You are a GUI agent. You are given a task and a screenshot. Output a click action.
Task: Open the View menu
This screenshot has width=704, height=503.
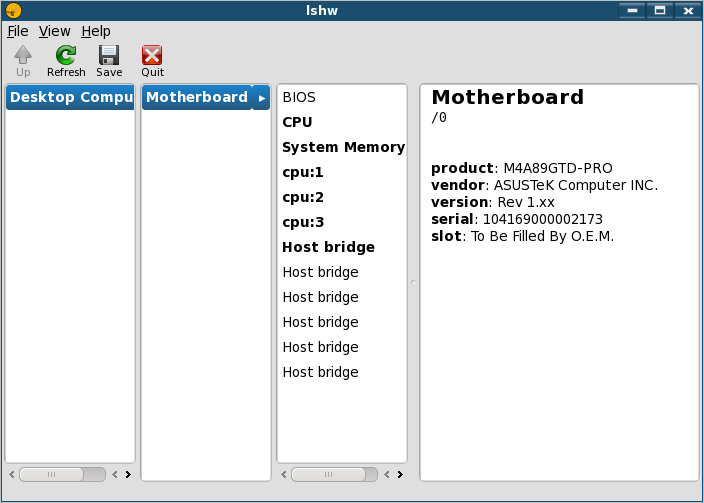pyautogui.click(x=54, y=31)
